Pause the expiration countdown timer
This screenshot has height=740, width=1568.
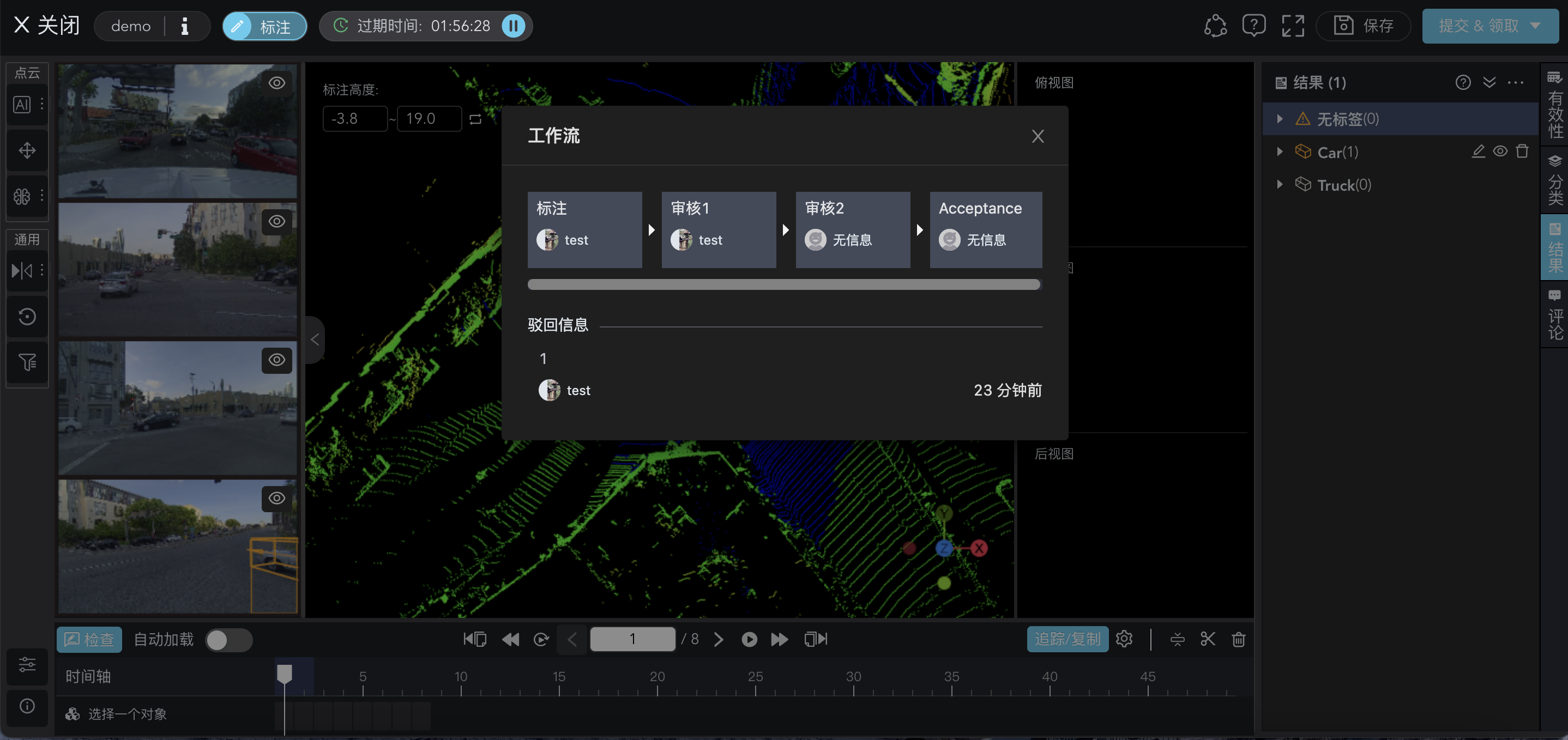point(513,26)
